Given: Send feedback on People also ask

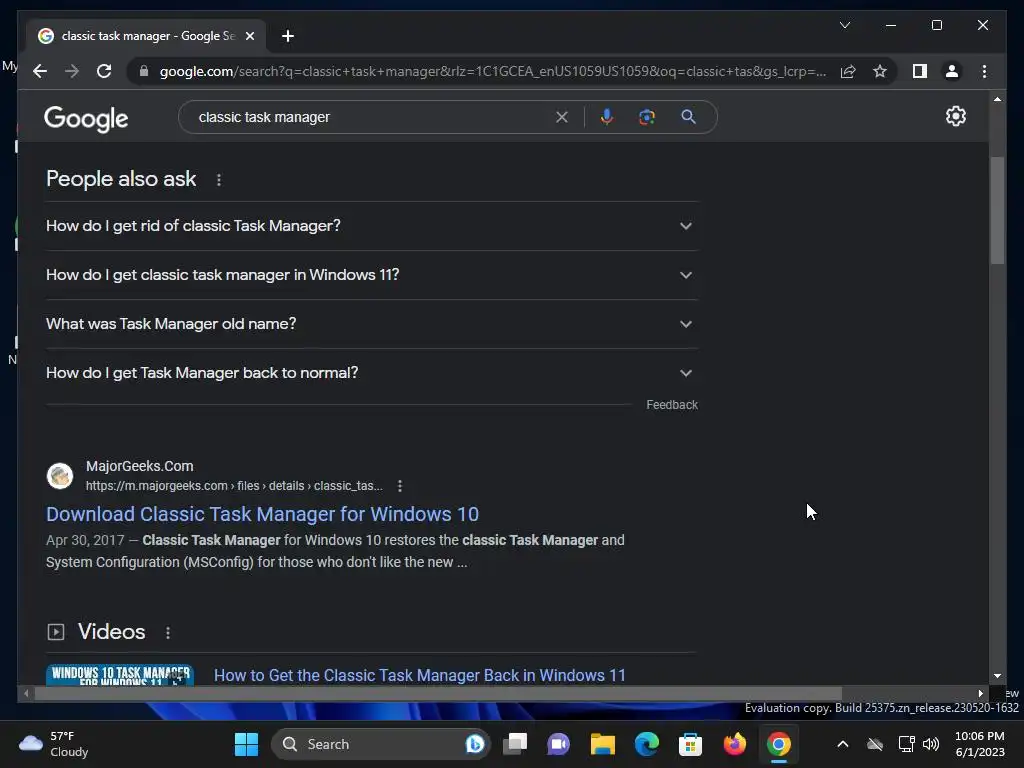Looking at the screenshot, I should click(672, 405).
